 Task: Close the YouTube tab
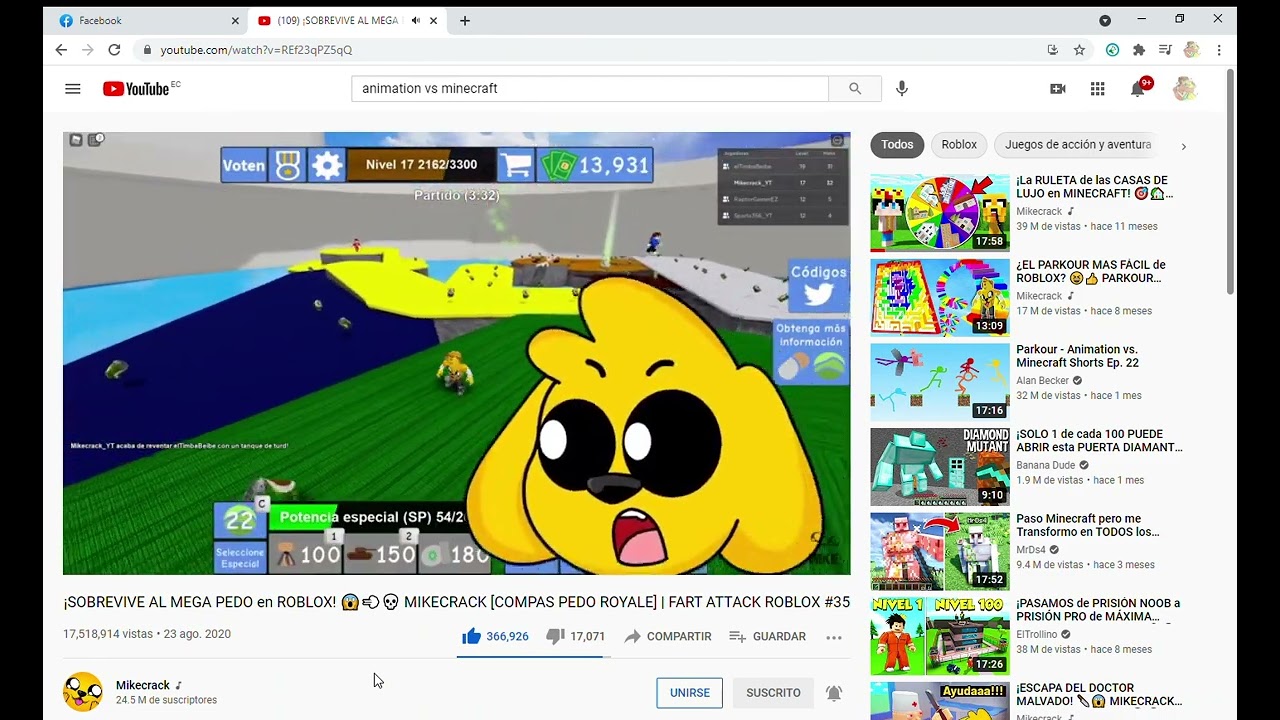click(433, 20)
